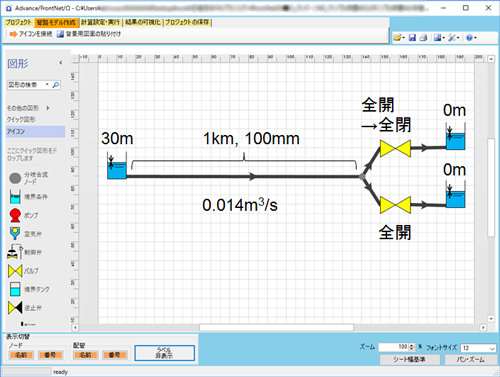Click the printer icon

tap(423, 38)
